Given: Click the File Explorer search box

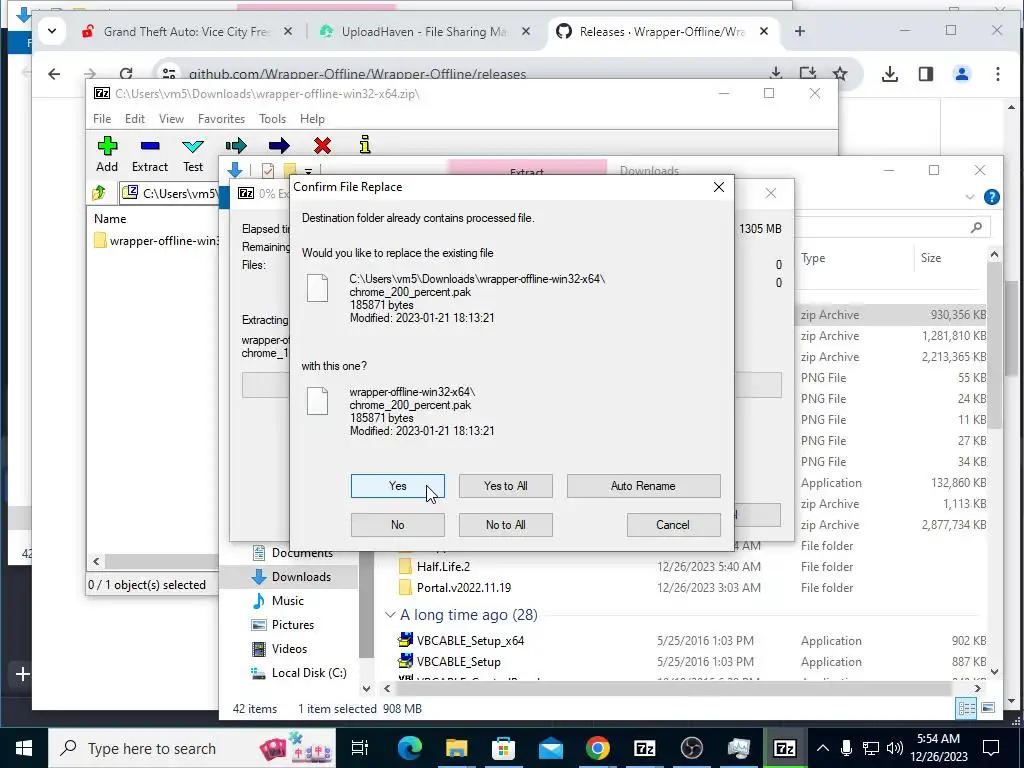Looking at the screenshot, I should [x=891, y=227].
